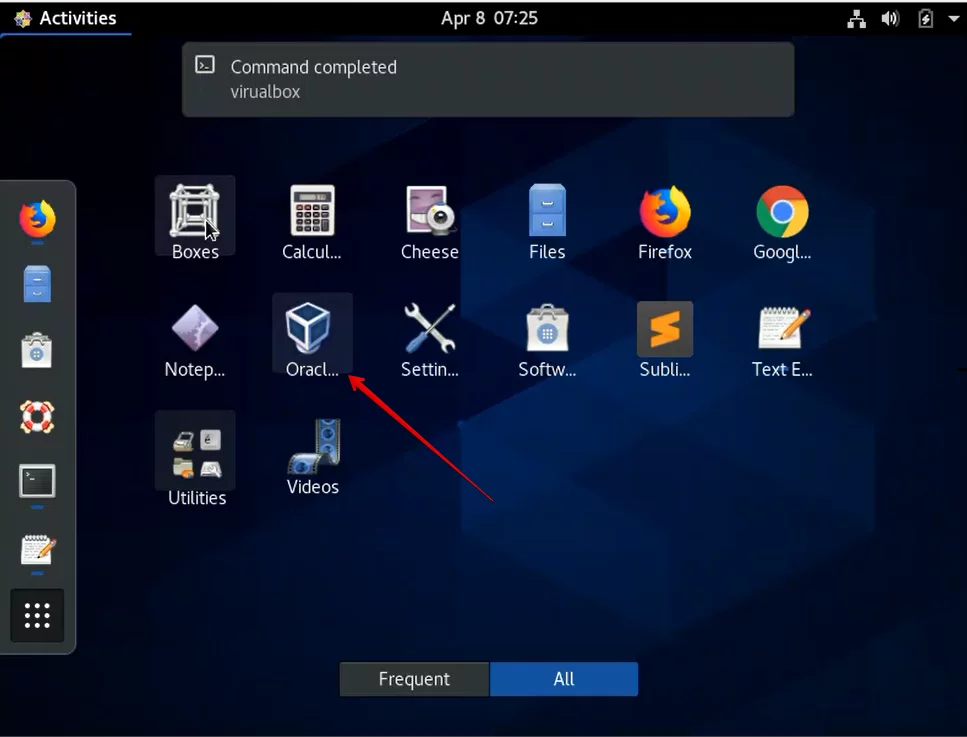967x737 pixels.
Task: Open Software from the app grid
Action: click(x=547, y=338)
